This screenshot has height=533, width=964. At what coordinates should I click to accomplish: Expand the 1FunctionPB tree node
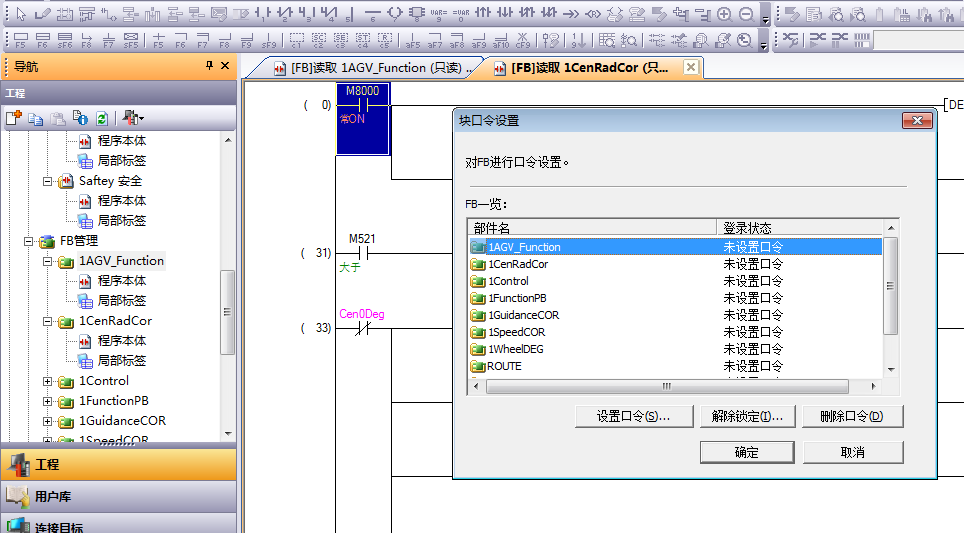[47, 401]
